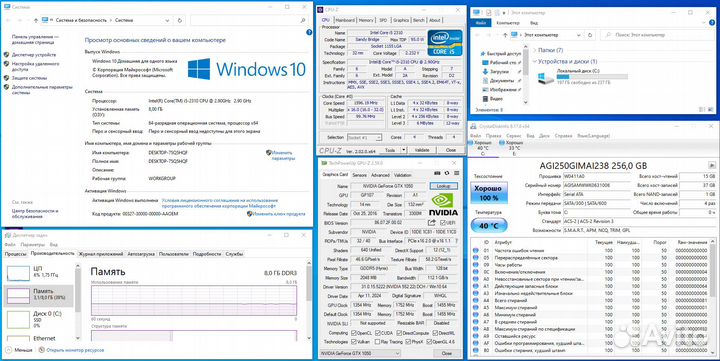Click the Explorer help question mark icon
720x361 pixels.
pyautogui.click(x=713, y=23)
